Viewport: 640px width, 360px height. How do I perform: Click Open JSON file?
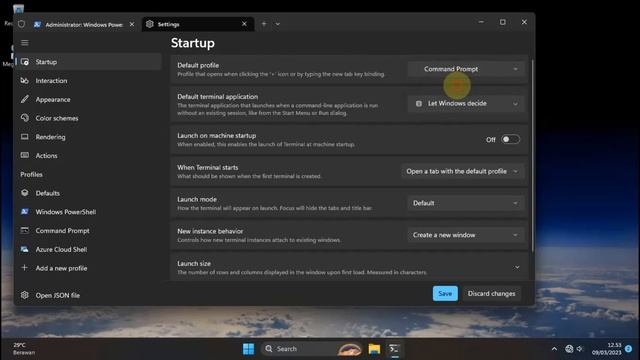(x=88, y=295)
